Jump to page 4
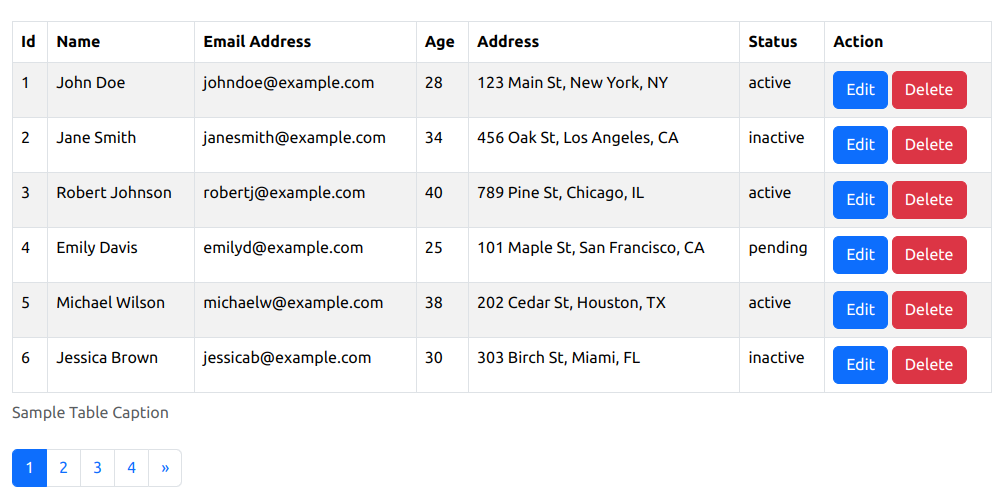 click(x=131, y=468)
